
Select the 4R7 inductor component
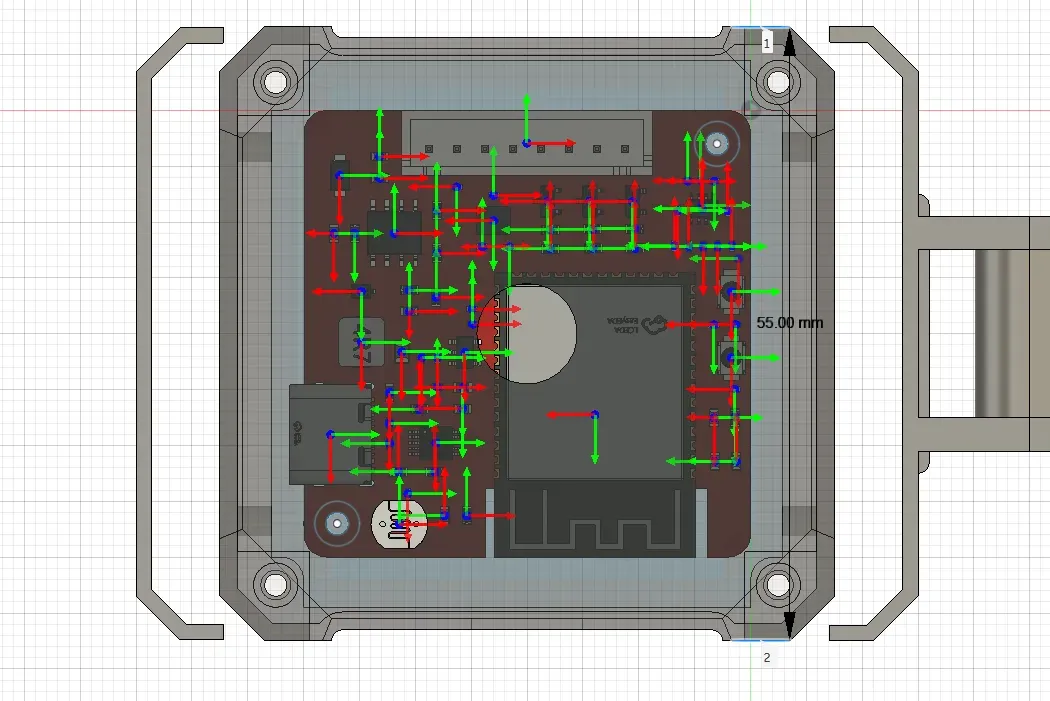(362, 342)
